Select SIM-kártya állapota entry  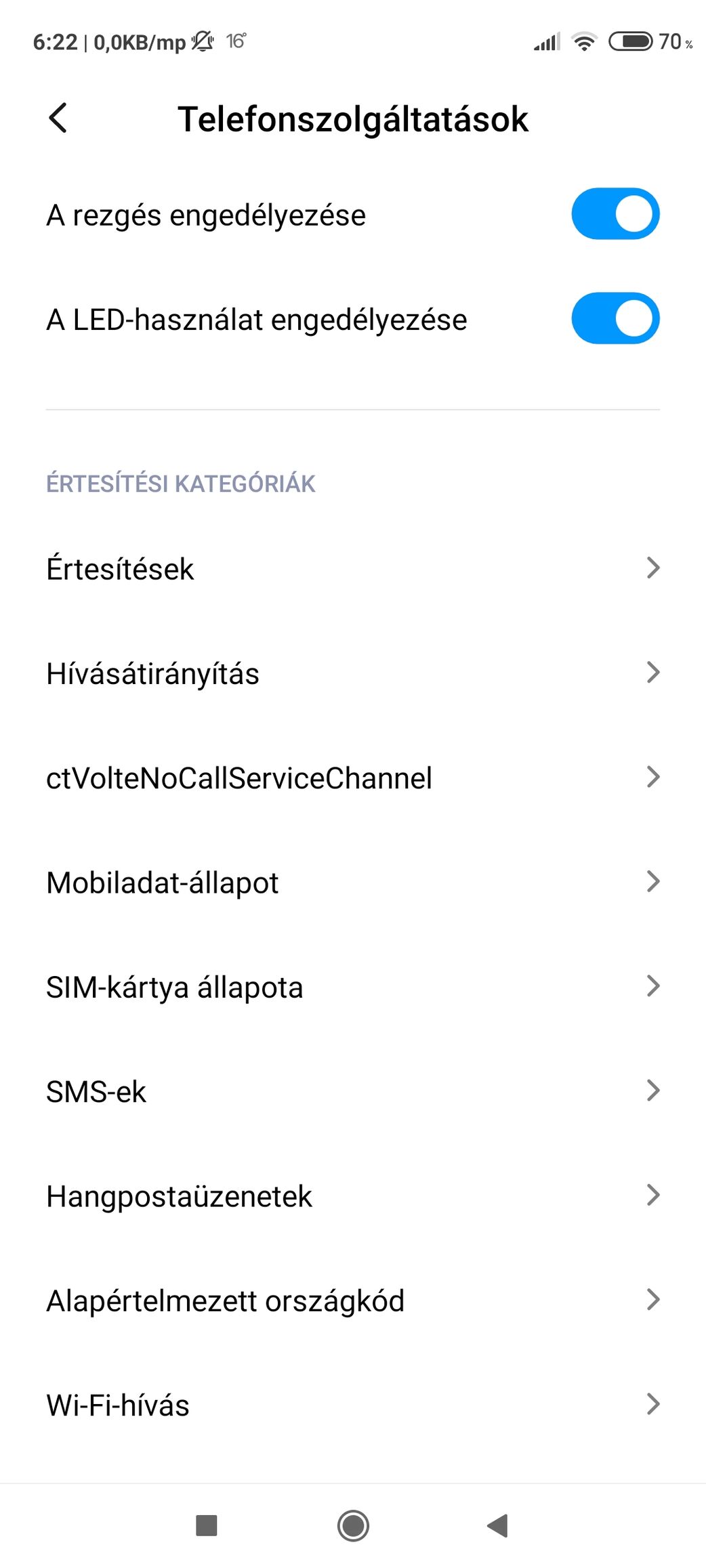pos(353,986)
